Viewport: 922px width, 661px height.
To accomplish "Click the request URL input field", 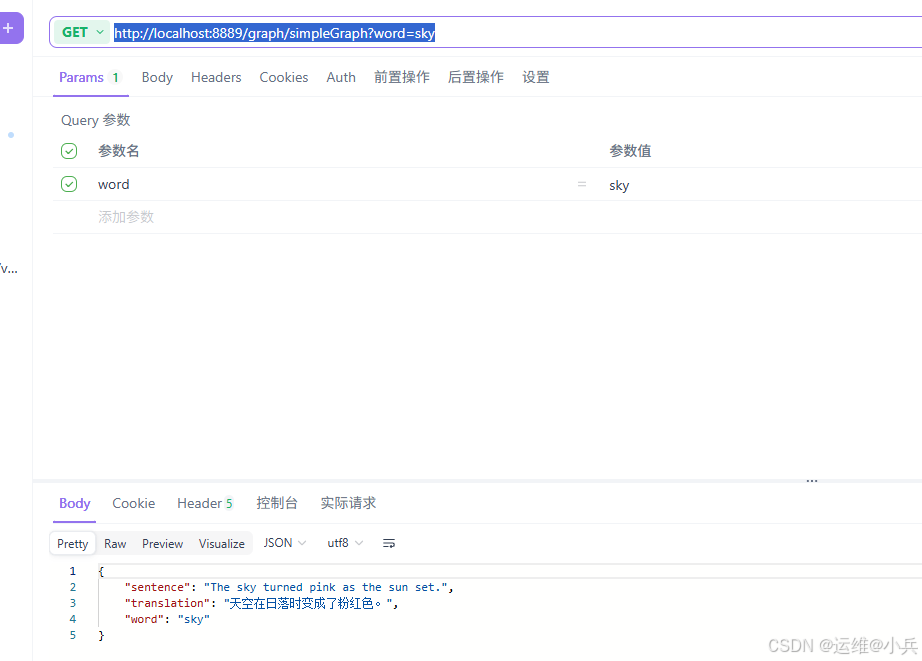I will pos(517,33).
